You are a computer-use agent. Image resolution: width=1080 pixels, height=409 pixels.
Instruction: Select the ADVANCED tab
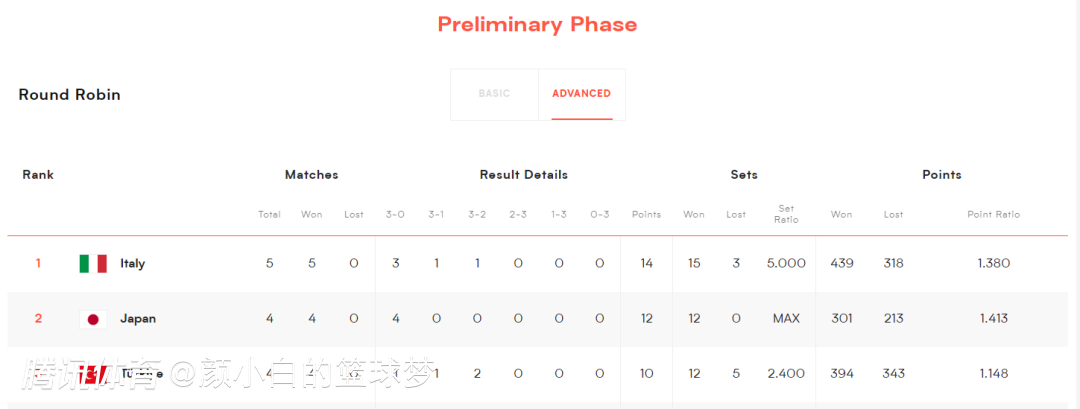[581, 94]
